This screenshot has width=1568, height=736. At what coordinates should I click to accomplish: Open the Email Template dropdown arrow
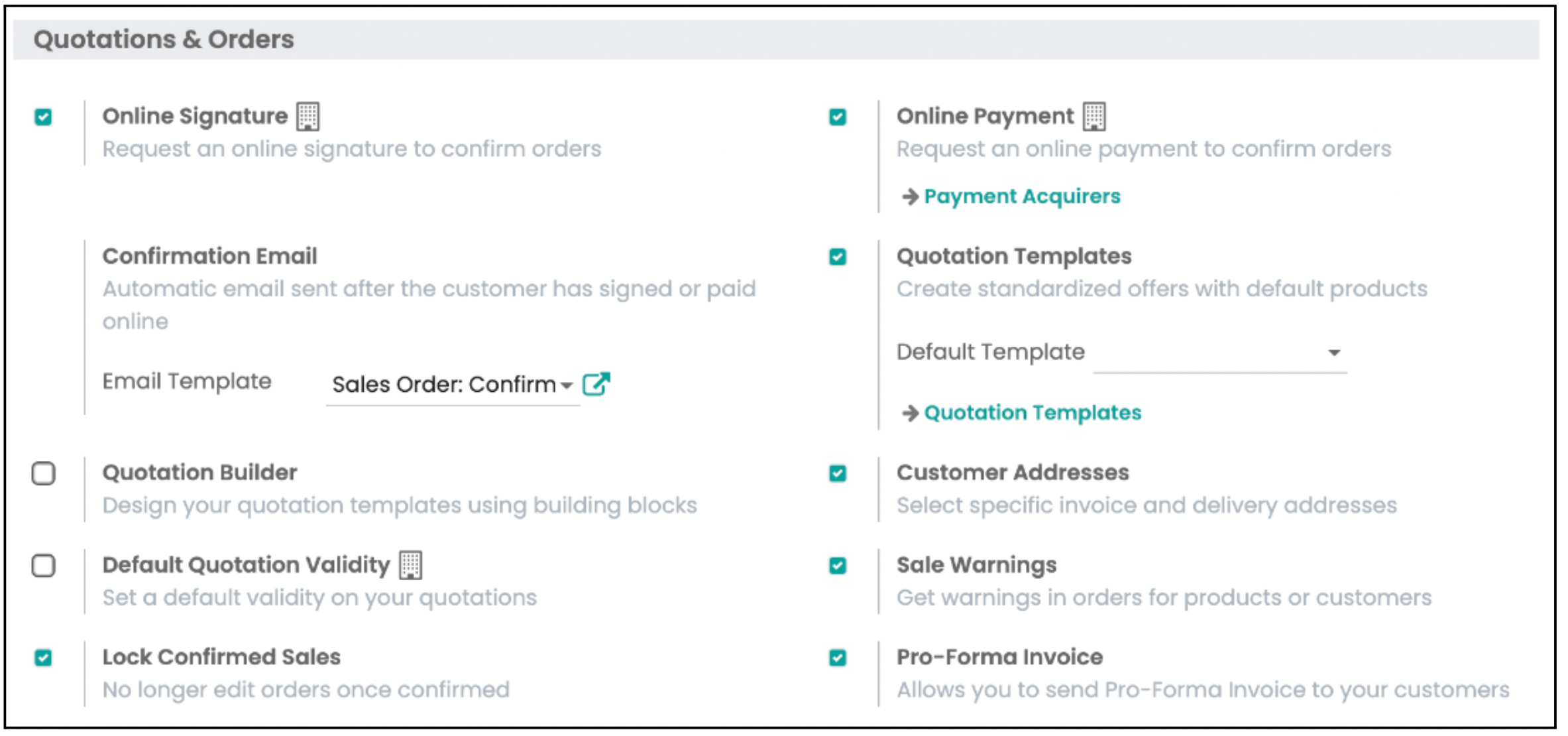click(566, 385)
